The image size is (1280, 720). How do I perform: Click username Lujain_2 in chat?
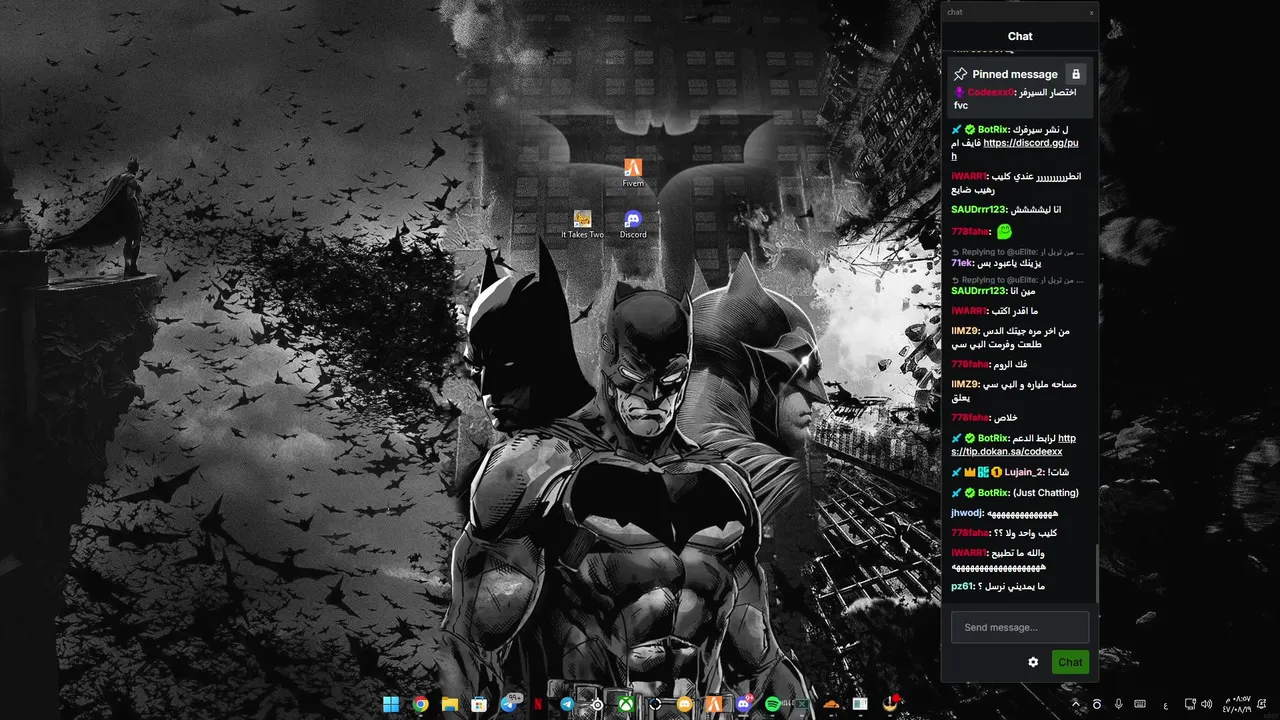tap(1024, 472)
